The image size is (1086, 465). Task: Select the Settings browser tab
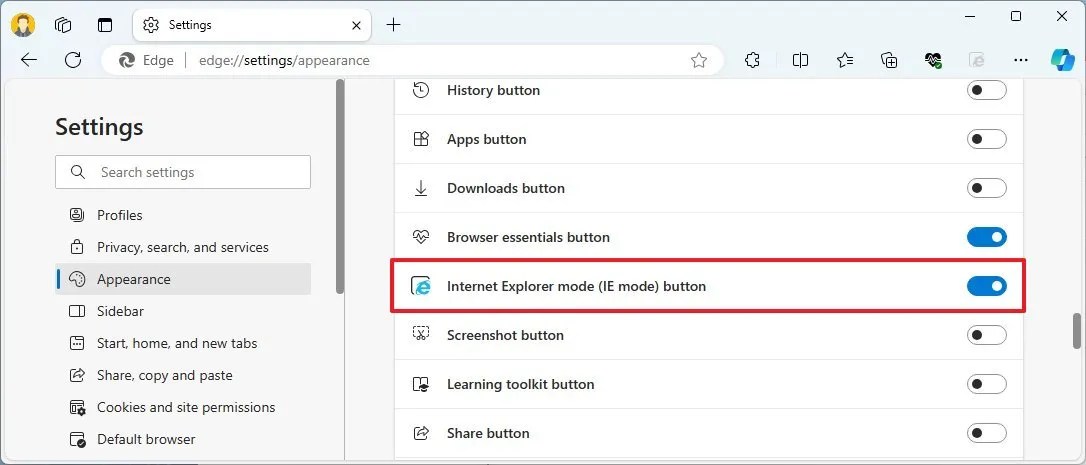[x=252, y=26]
